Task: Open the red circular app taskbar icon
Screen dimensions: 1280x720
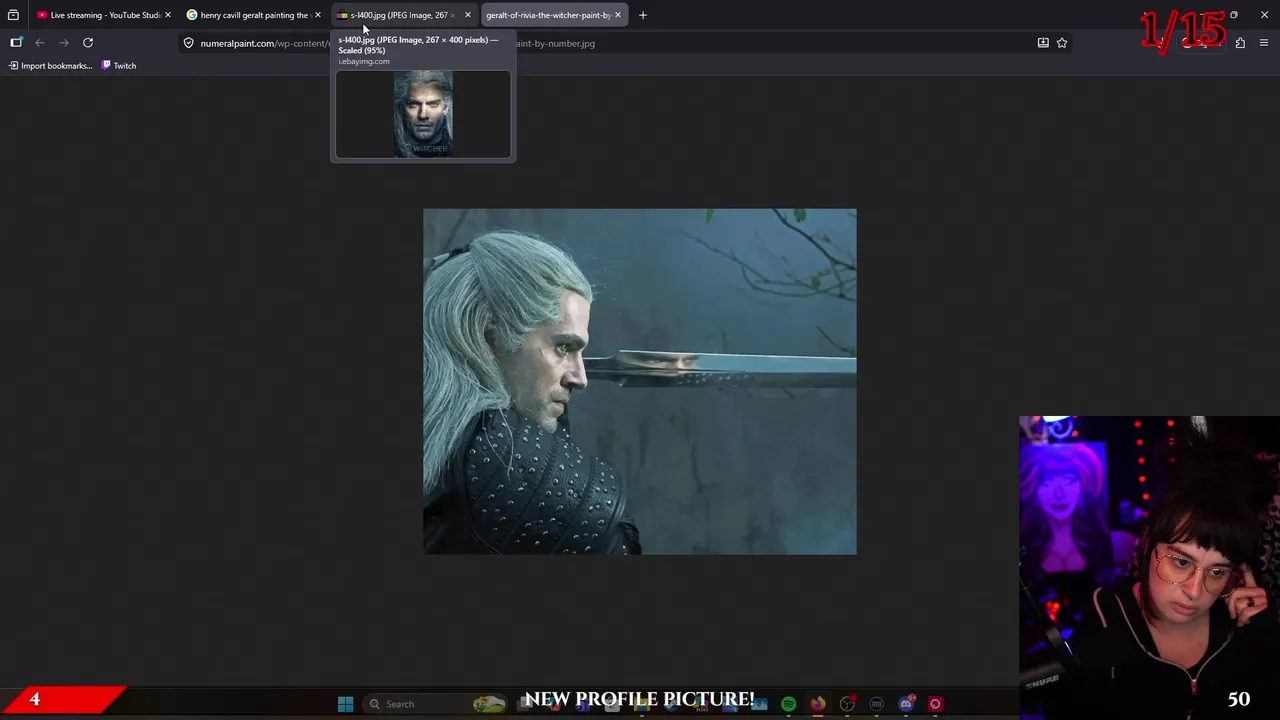Action: pos(935,704)
